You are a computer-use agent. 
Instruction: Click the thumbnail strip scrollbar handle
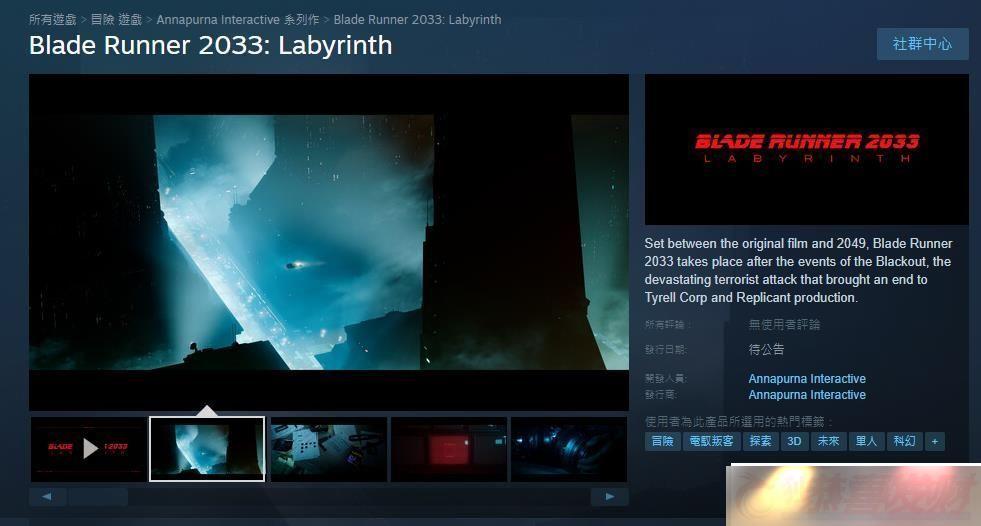98,497
